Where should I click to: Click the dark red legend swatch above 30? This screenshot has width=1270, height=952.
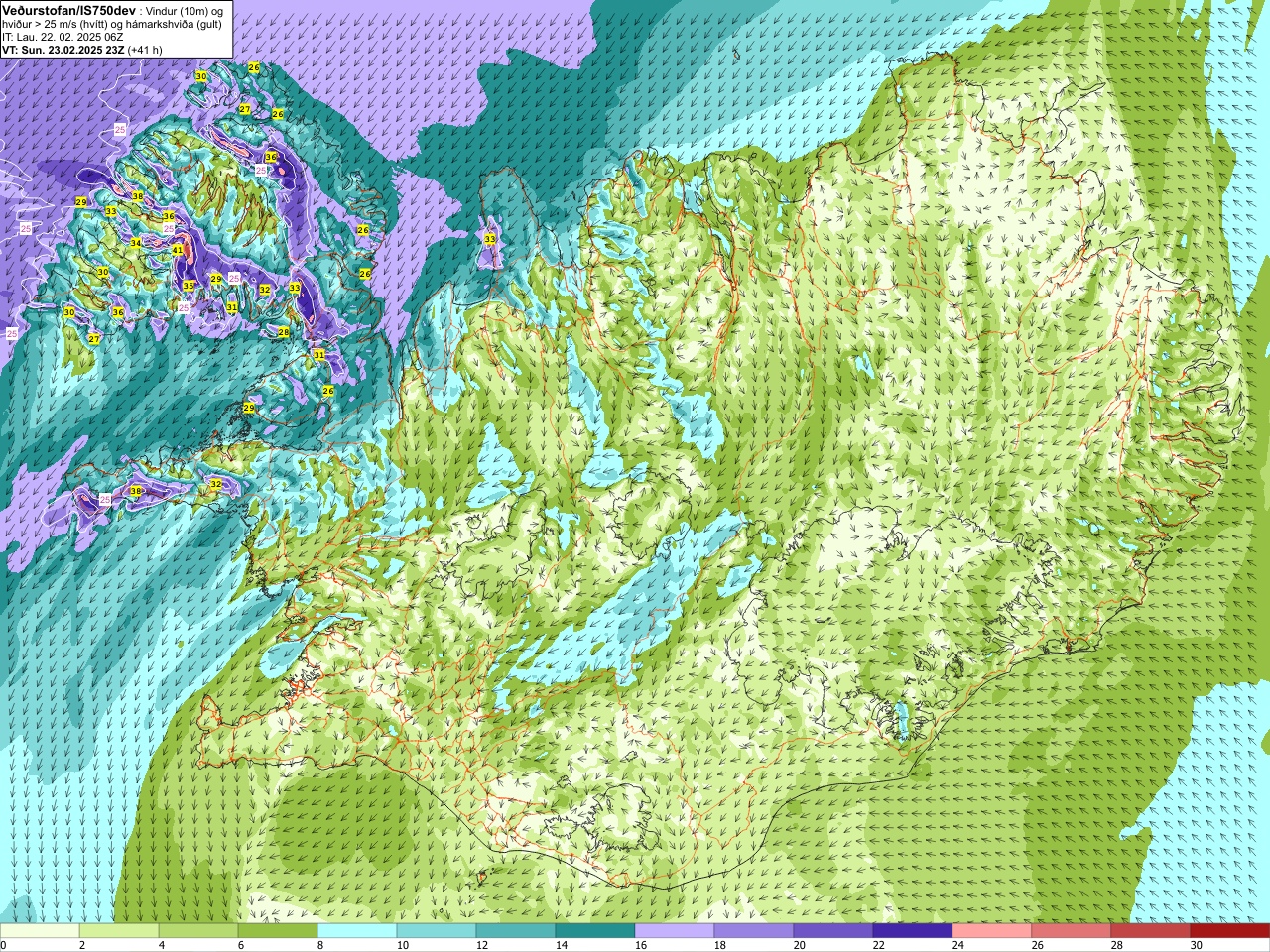[x=1230, y=931]
